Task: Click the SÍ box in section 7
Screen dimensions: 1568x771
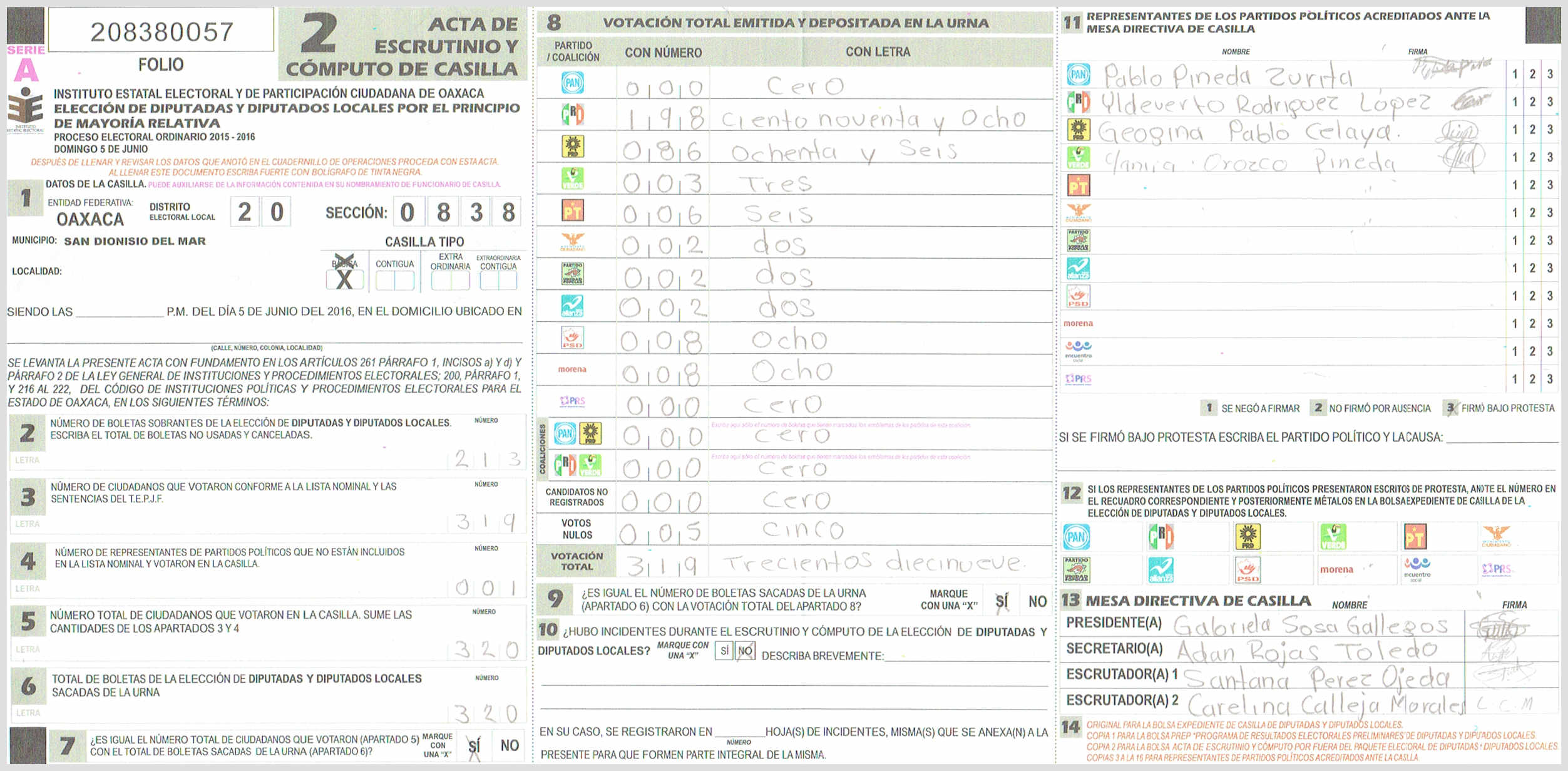Action: point(474,745)
